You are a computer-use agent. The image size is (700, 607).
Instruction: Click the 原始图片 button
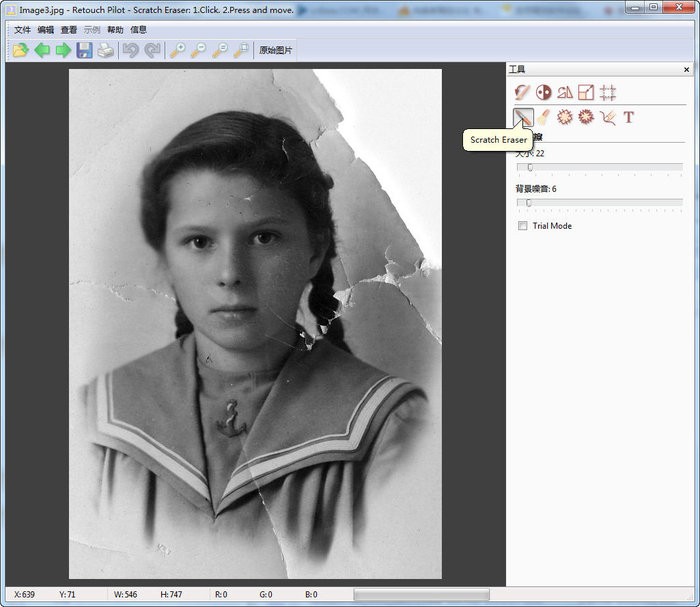(275, 50)
